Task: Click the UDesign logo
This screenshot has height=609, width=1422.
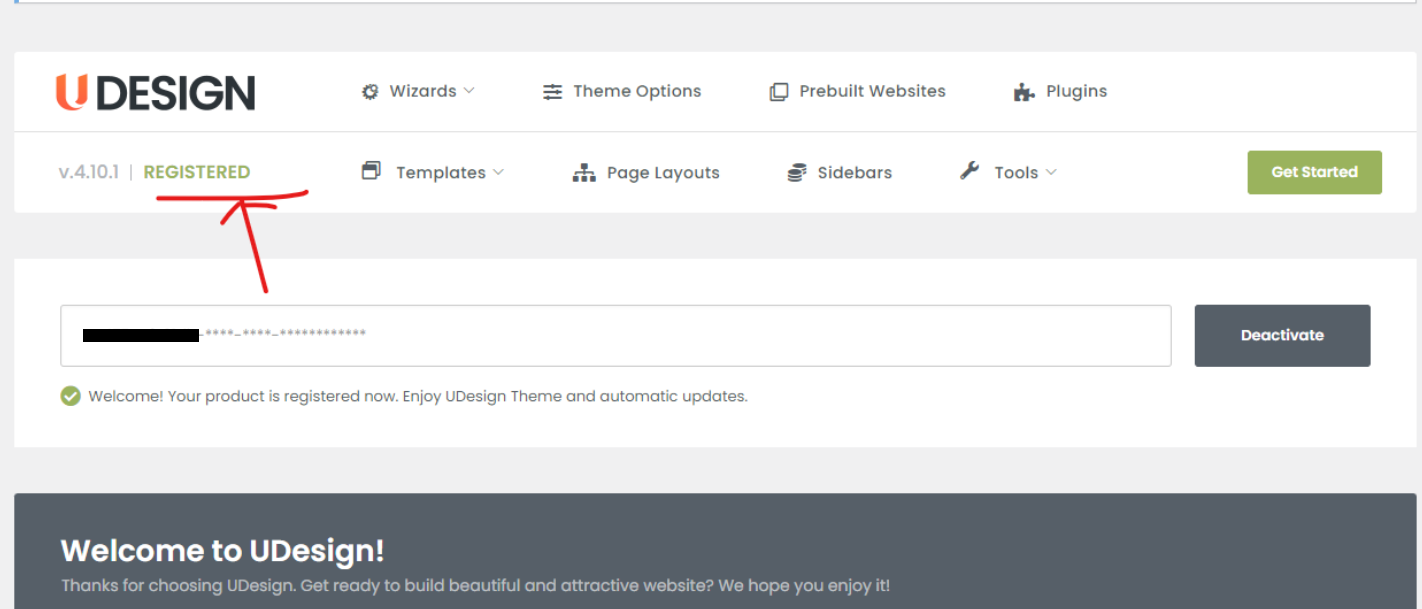Action: point(155,92)
